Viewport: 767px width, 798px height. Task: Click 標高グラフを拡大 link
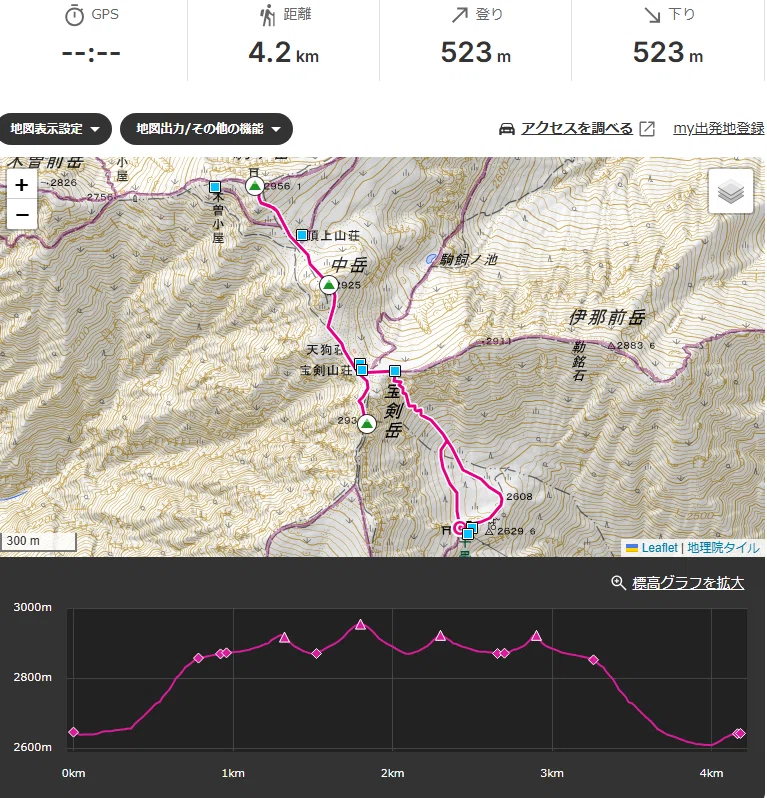point(688,583)
